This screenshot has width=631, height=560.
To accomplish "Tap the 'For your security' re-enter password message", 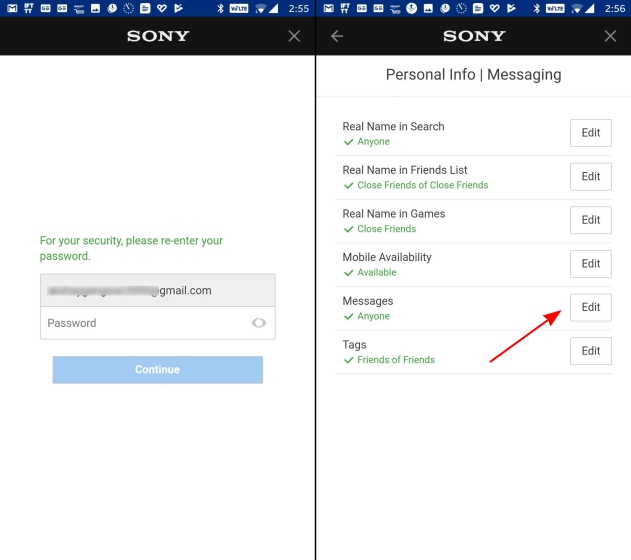I will pos(131,248).
